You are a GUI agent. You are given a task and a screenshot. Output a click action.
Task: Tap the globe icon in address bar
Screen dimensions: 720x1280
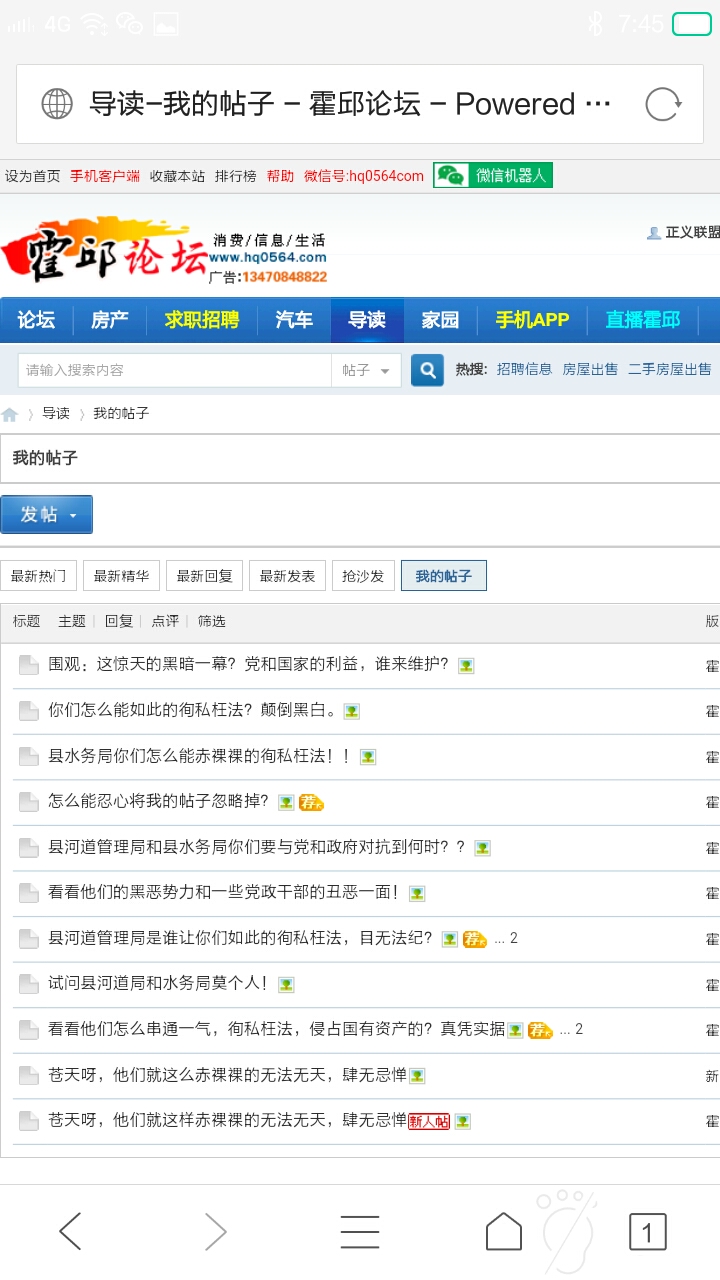coord(57,104)
